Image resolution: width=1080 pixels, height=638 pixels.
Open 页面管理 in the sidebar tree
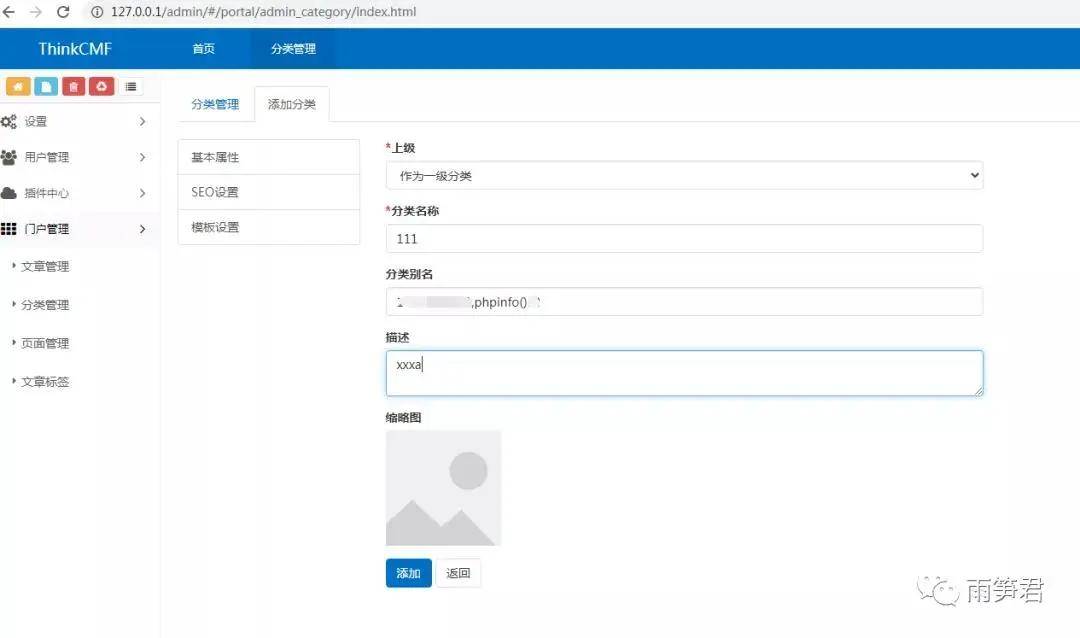(45, 344)
